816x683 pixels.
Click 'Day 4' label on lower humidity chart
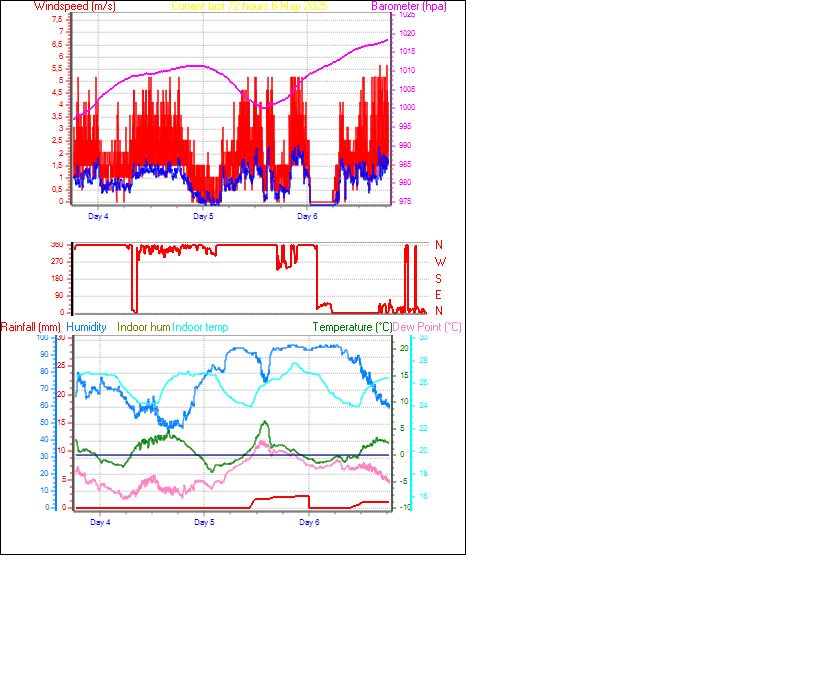tap(100, 522)
